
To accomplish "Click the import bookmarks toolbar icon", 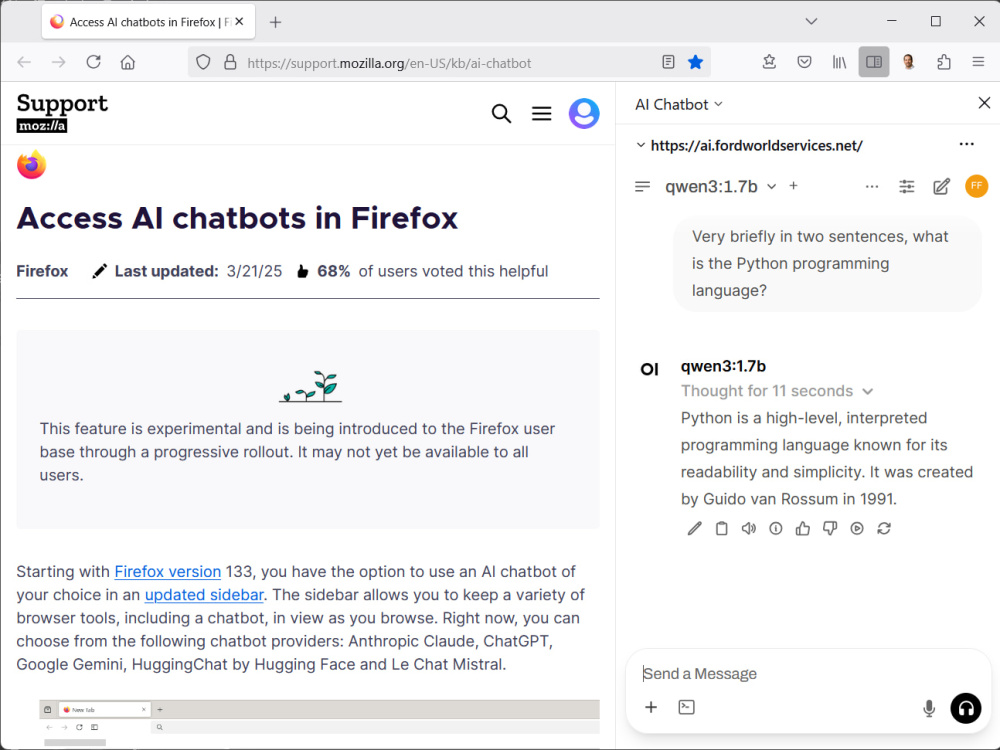I will pyautogui.click(x=769, y=62).
